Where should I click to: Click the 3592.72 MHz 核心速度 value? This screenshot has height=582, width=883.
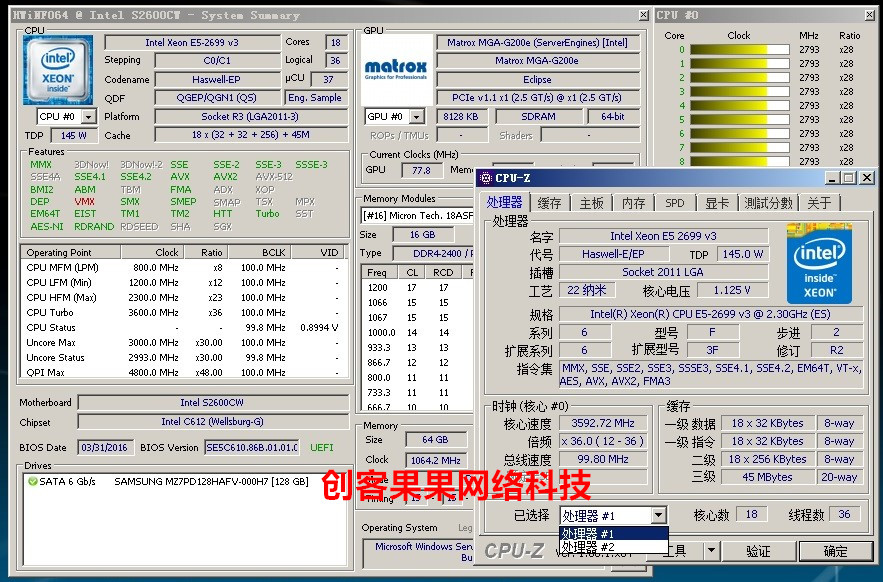[x=603, y=423]
